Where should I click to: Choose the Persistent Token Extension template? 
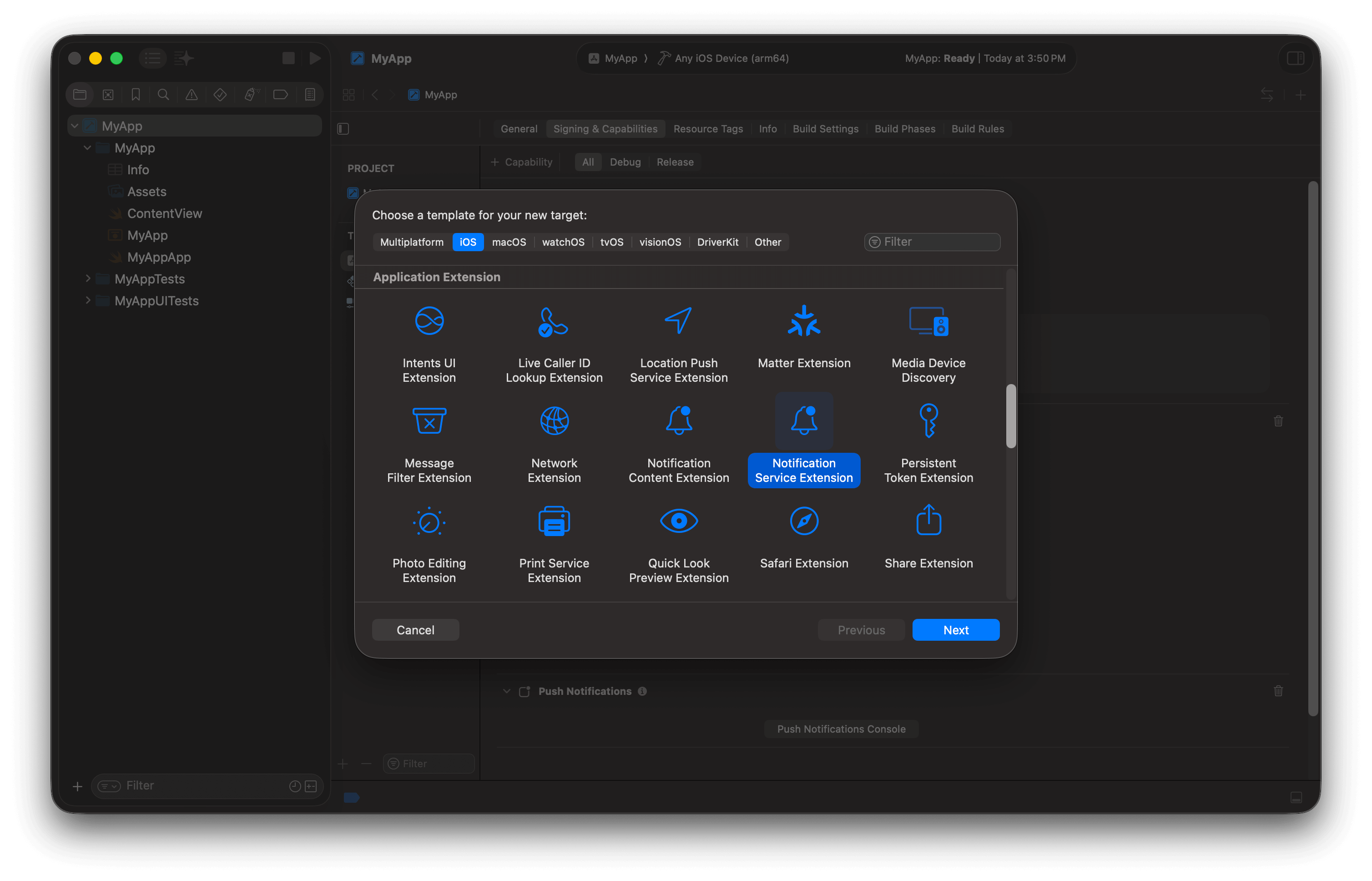point(928,445)
